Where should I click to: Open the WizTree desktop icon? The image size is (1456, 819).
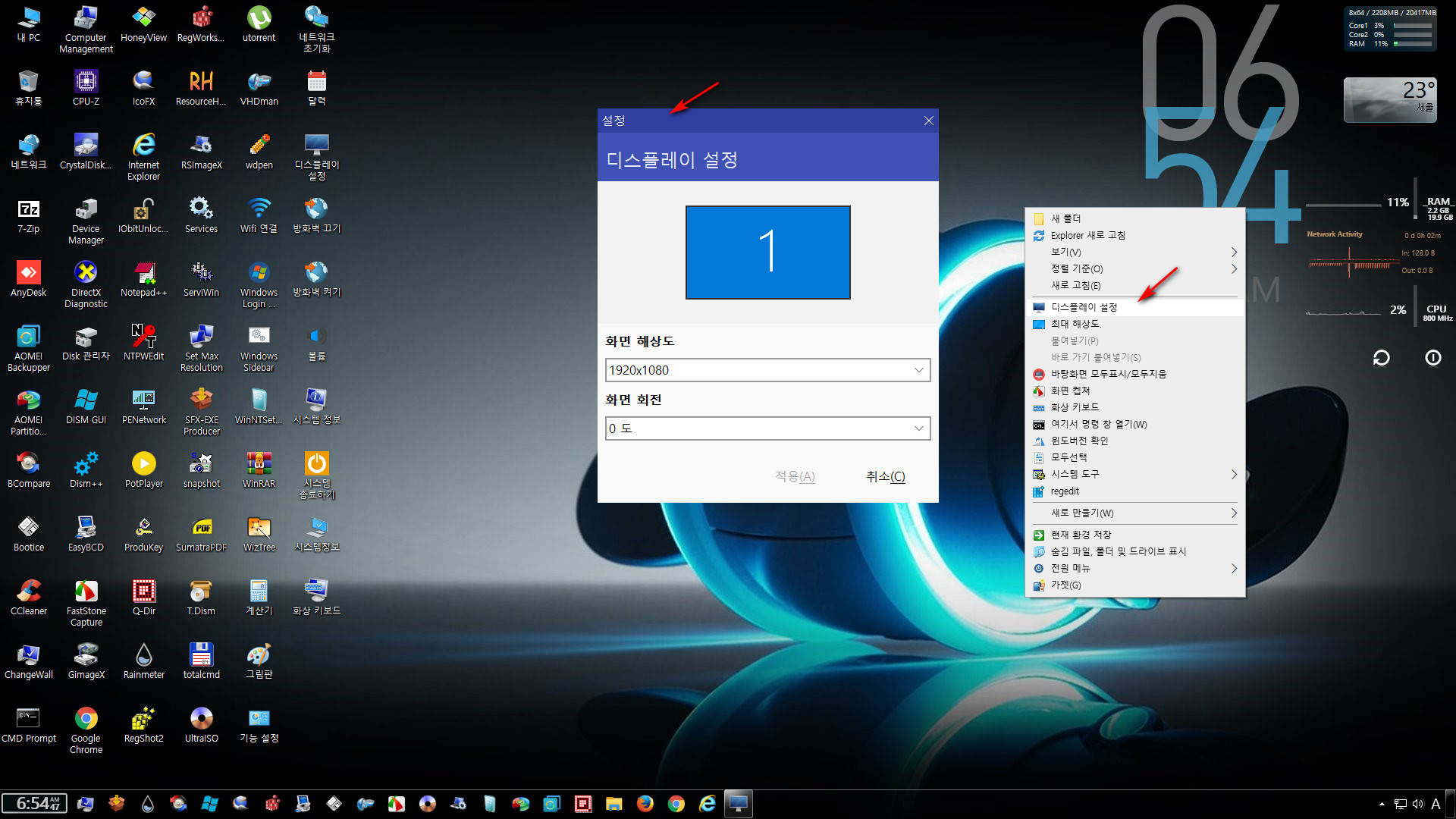[x=259, y=533]
